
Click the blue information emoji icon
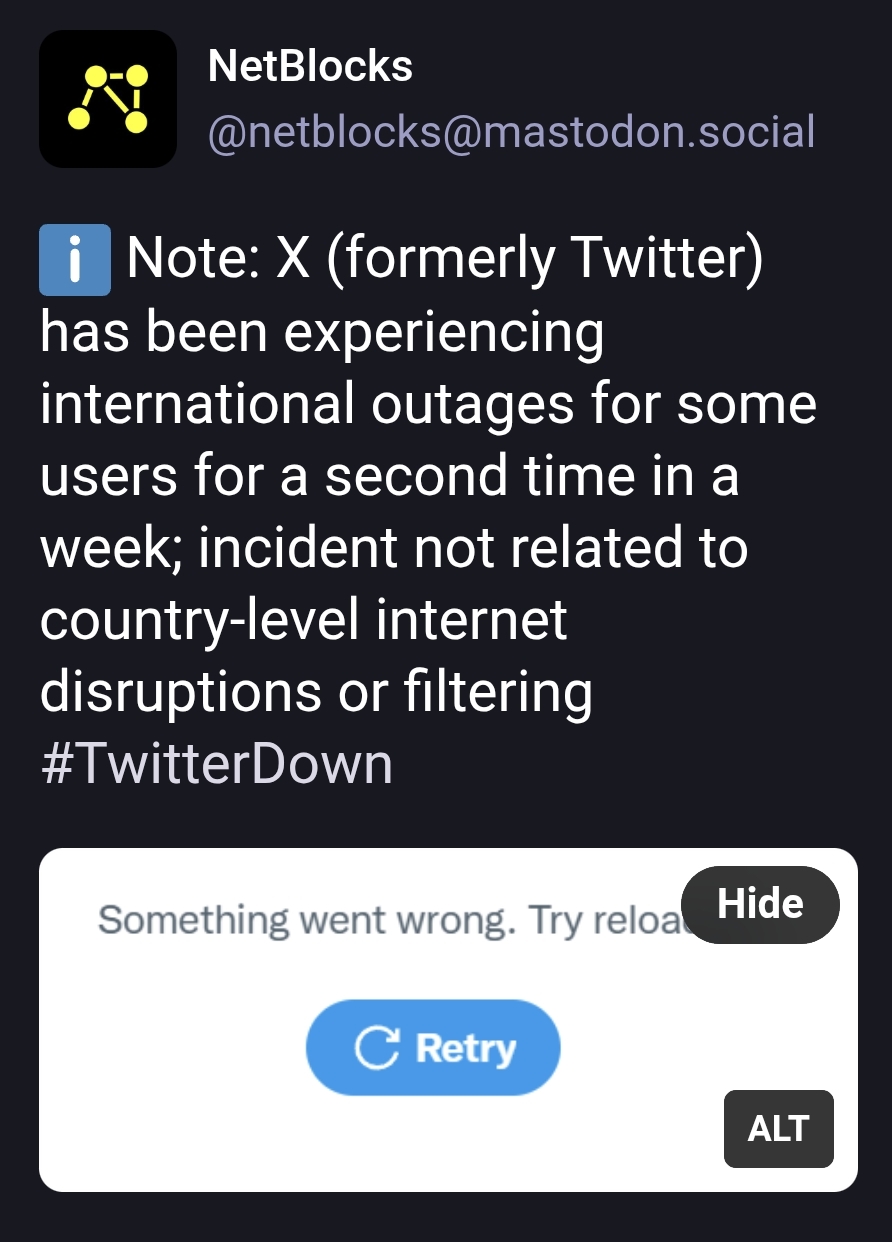[x=74, y=261]
